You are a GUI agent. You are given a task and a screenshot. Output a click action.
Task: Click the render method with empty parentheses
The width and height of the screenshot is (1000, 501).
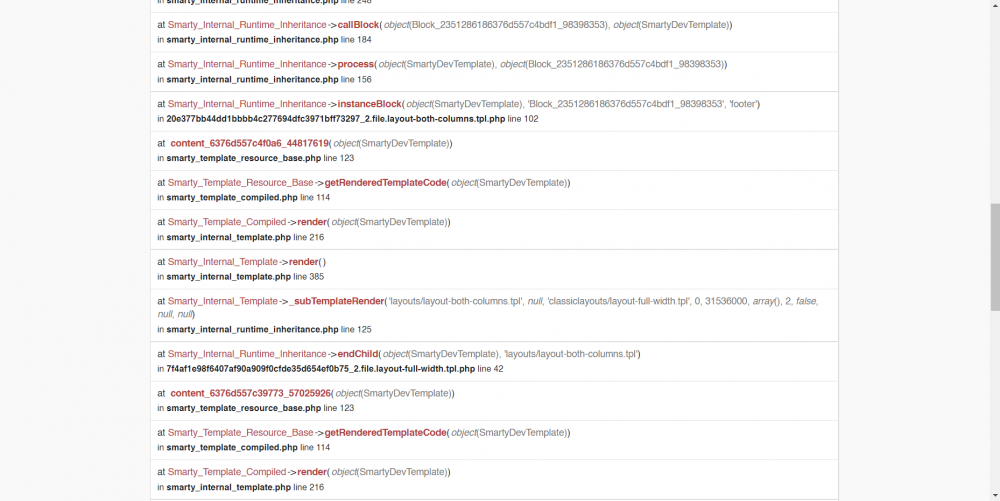pyautogui.click(x=304, y=262)
